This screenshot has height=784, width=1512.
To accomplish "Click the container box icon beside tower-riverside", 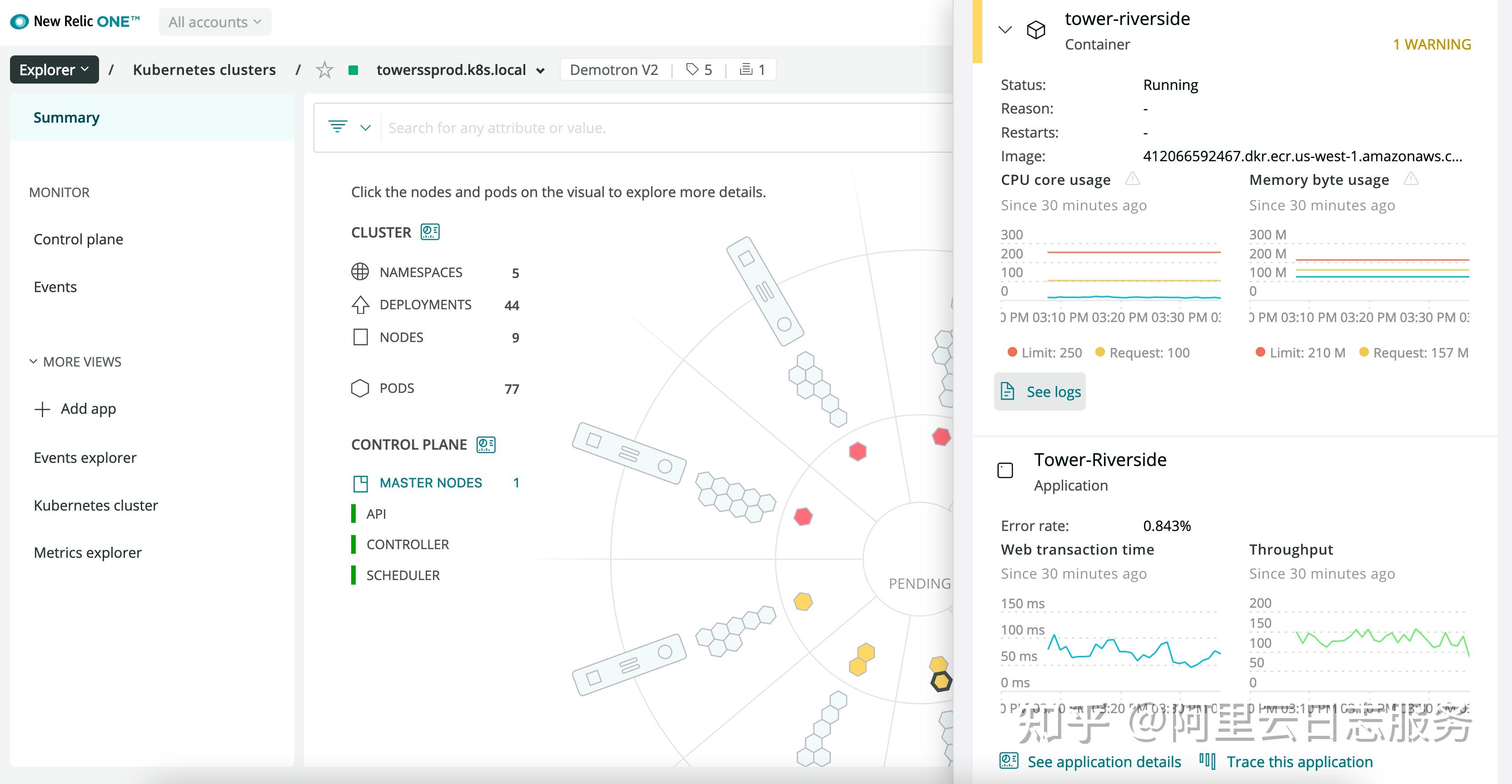I will [x=1036, y=30].
